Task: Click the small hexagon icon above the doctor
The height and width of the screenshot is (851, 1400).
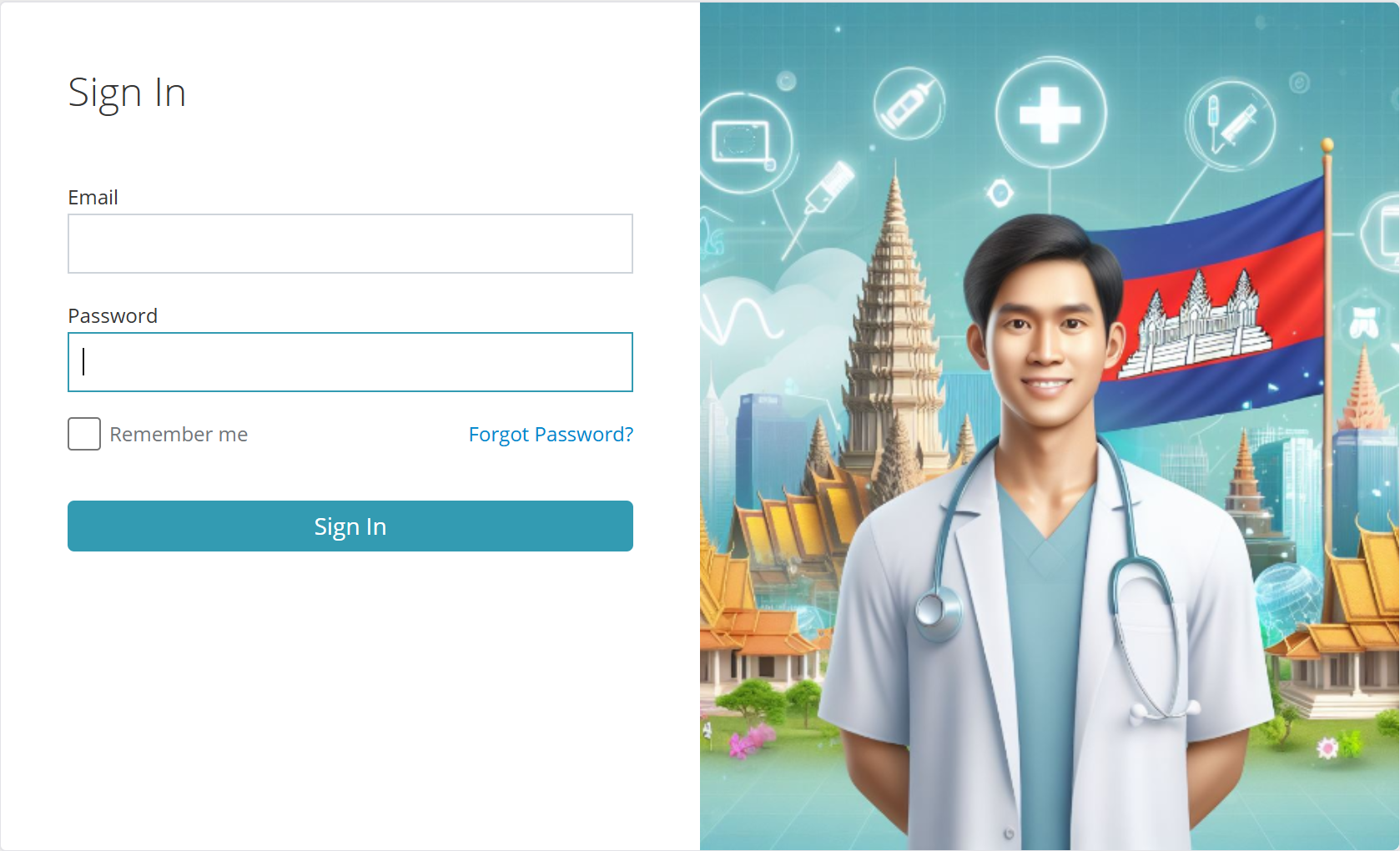Action: (x=1000, y=194)
